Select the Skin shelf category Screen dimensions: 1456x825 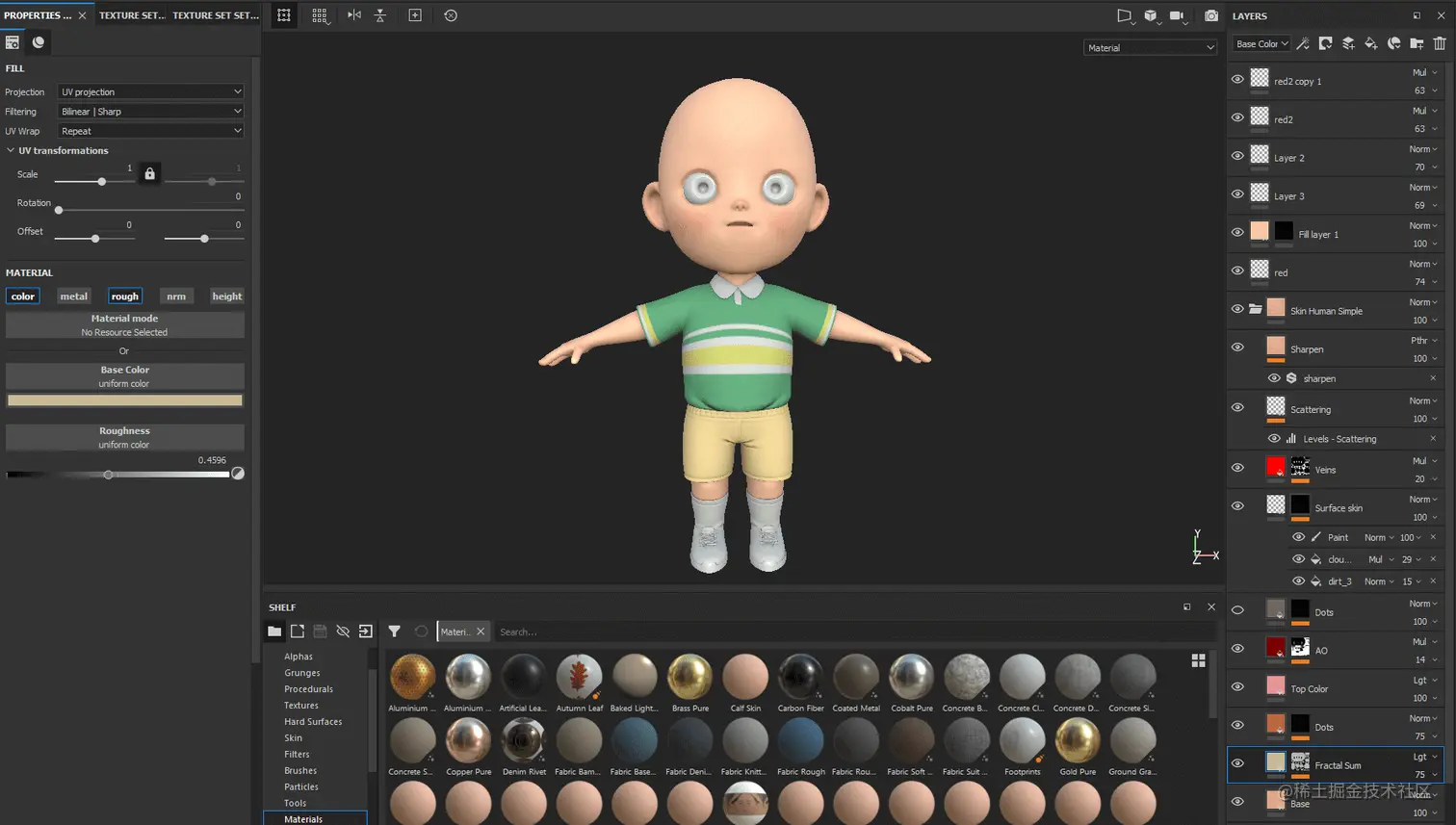pyautogui.click(x=293, y=738)
